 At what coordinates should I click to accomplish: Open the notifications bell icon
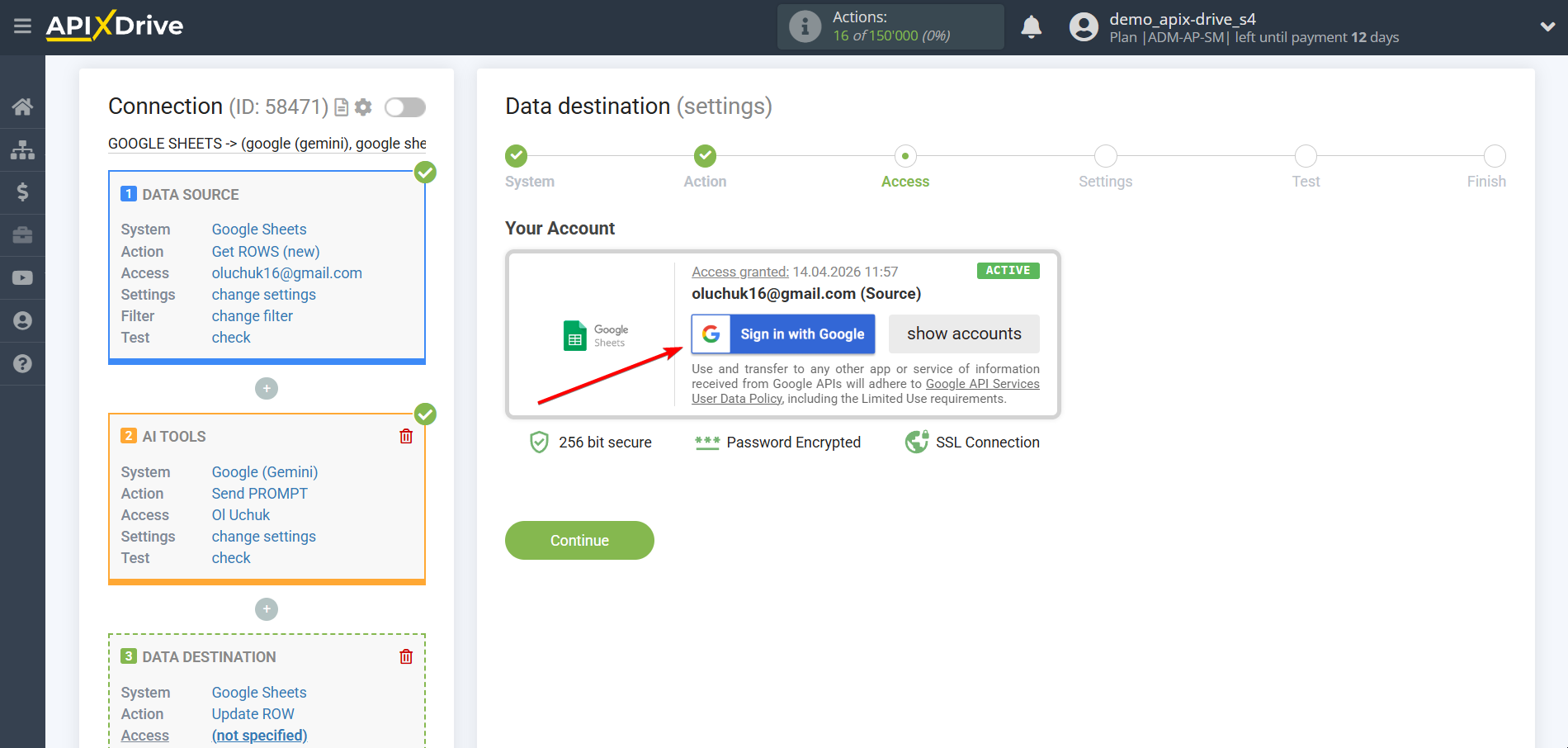1031,26
